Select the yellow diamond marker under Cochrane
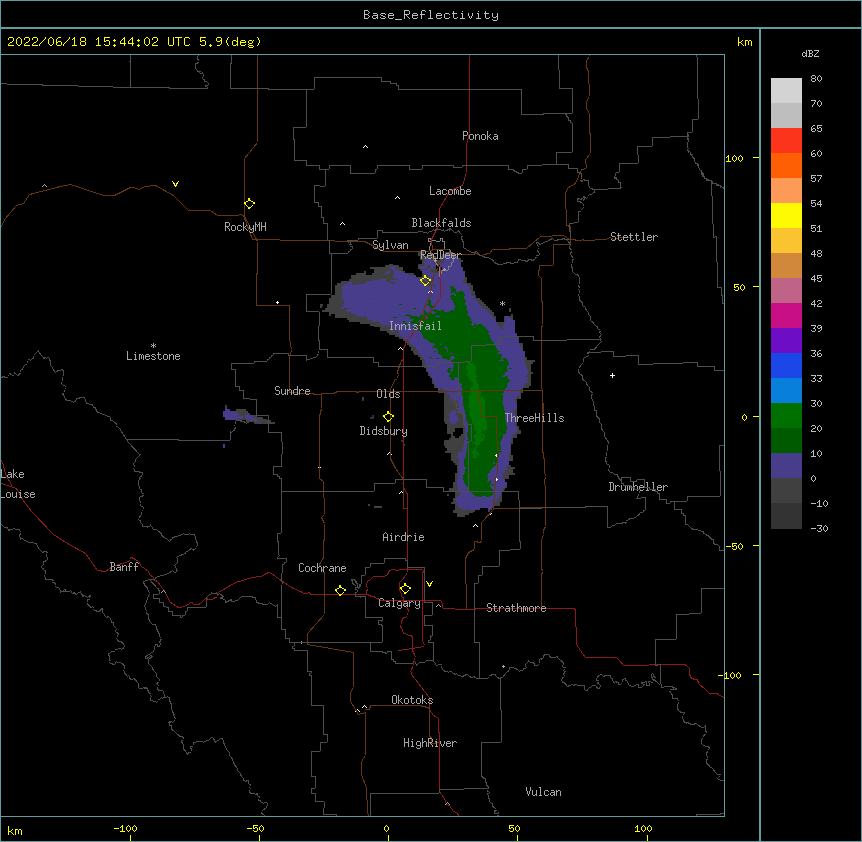Screen dimensions: 862x842 point(340,590)
